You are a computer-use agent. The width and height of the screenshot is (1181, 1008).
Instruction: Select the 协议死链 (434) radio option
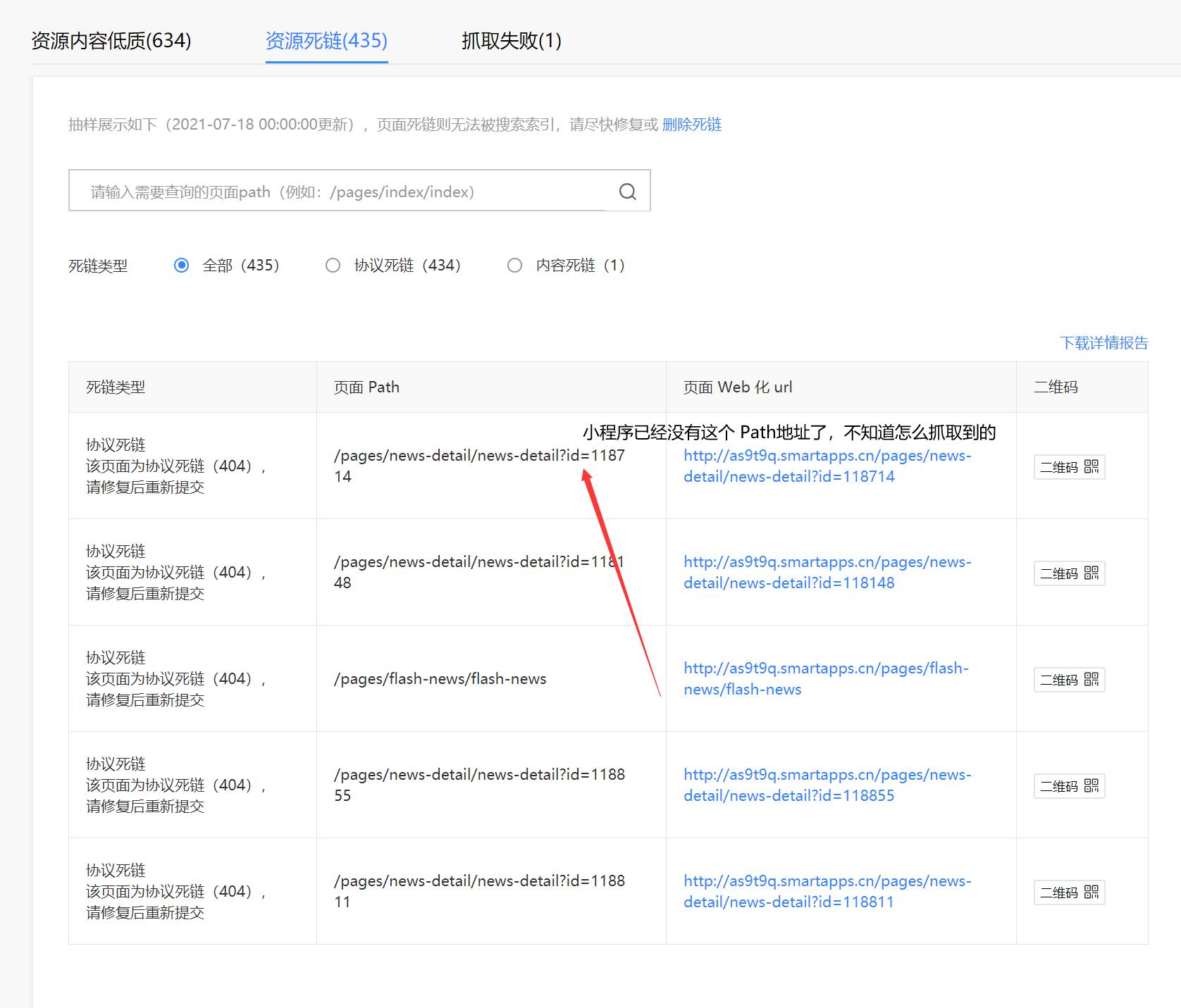click(x=333, y=266)
